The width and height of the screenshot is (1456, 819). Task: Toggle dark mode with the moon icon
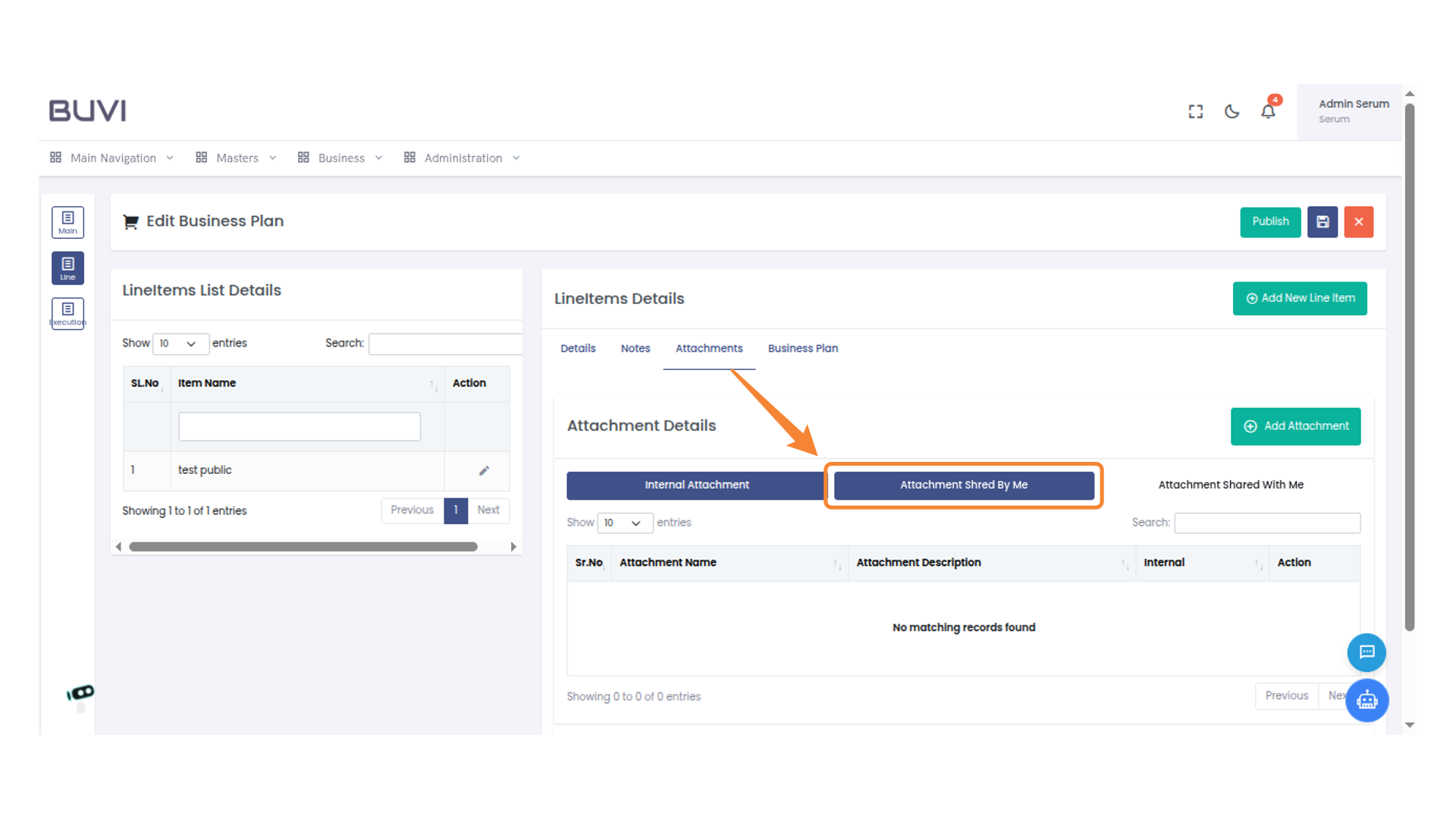click(1231, 111)
